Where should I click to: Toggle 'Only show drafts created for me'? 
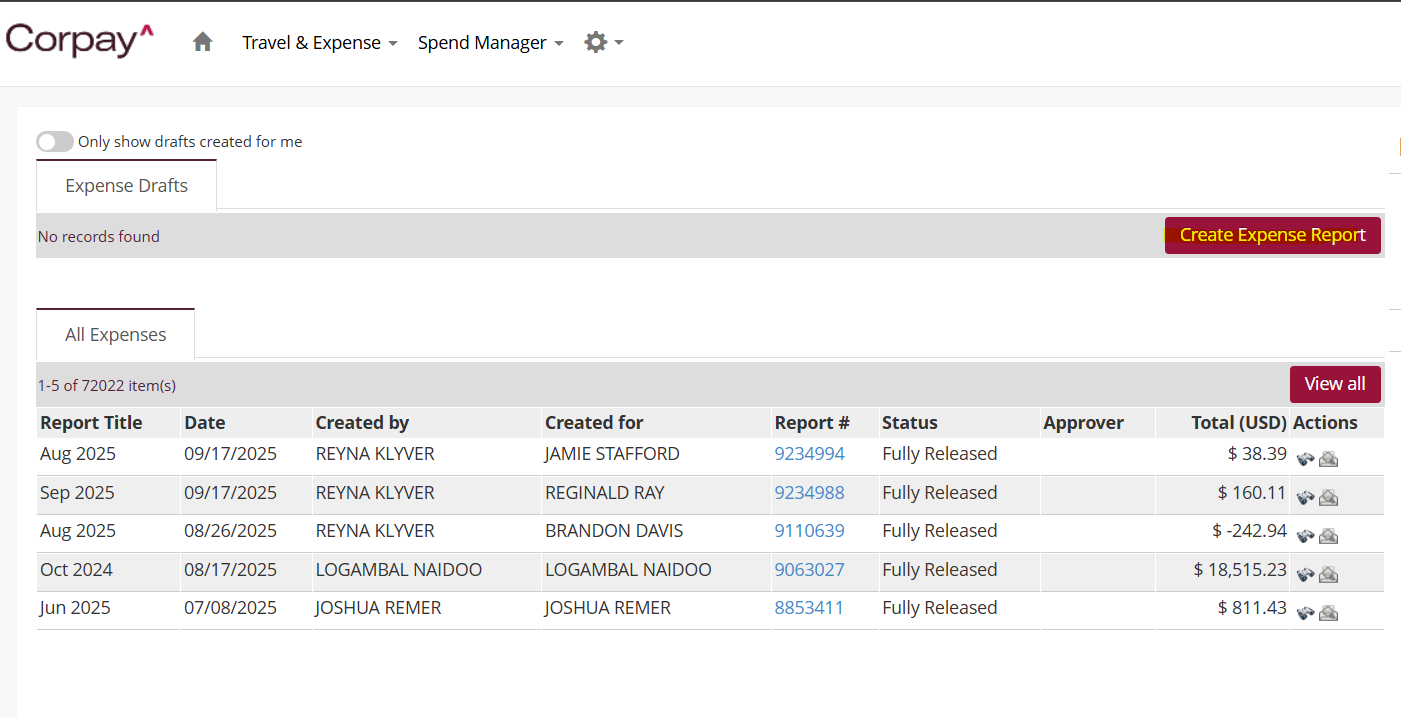click(x=55, y=142)
